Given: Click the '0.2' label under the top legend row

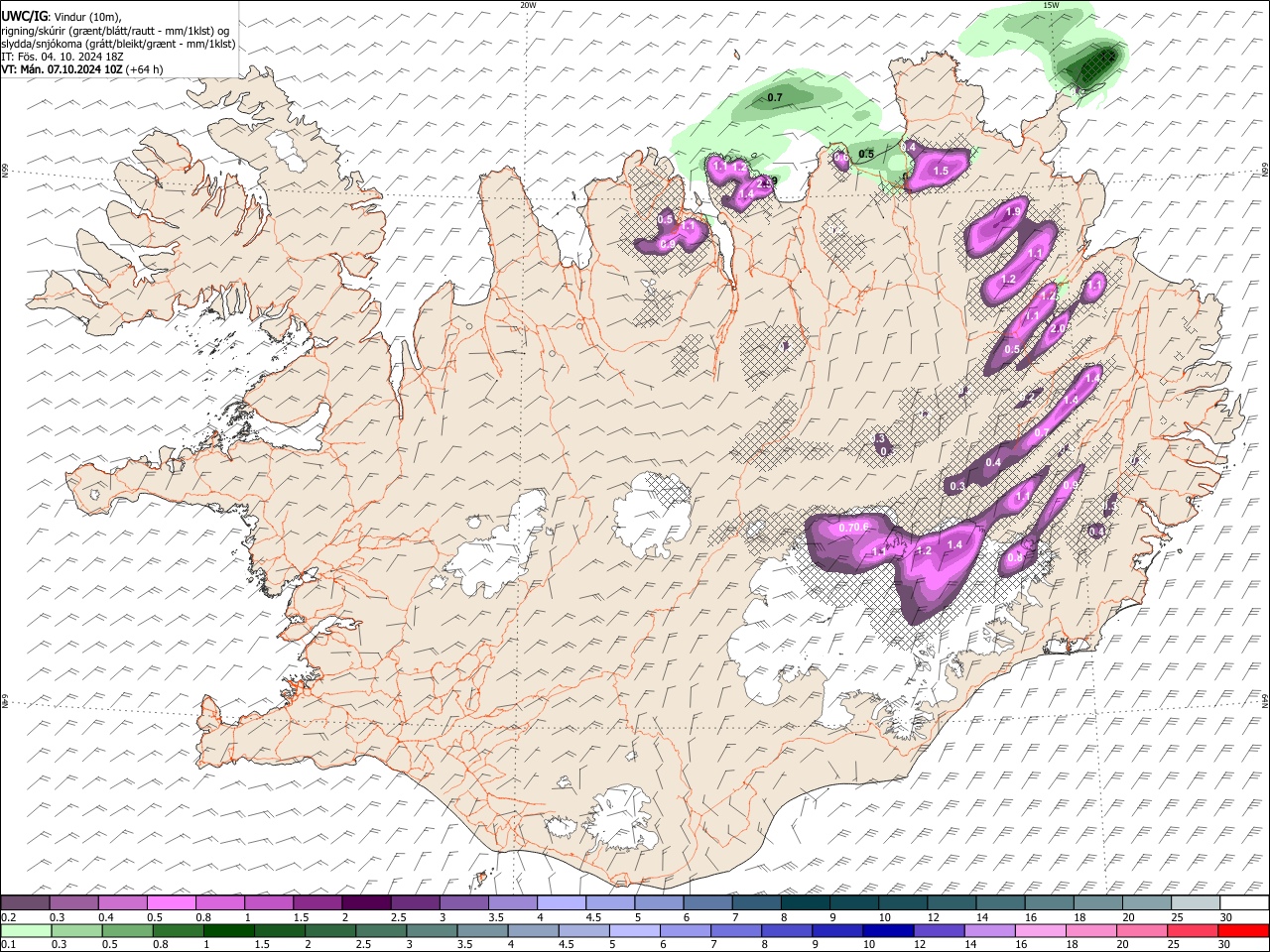Looking at the screenshot, I should pos(9,916).
